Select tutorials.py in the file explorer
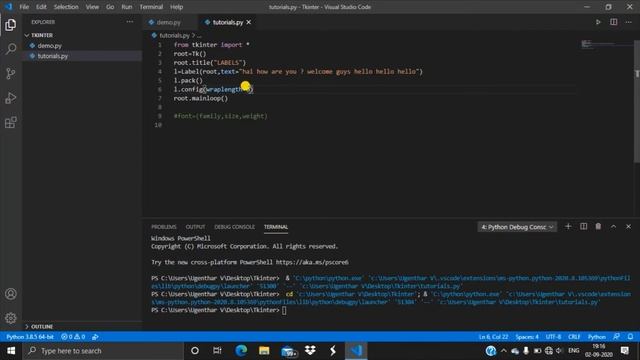Viewport: 640px width, 360px height. tap(53, 56)
